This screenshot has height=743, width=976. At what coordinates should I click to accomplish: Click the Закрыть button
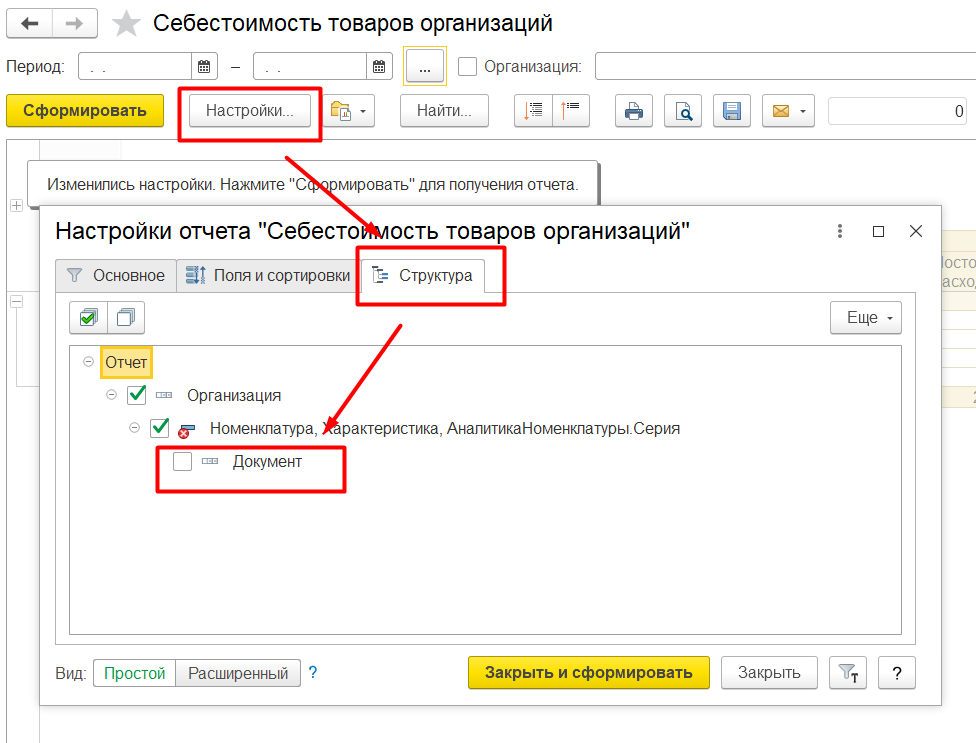click(x=769, y=673)
